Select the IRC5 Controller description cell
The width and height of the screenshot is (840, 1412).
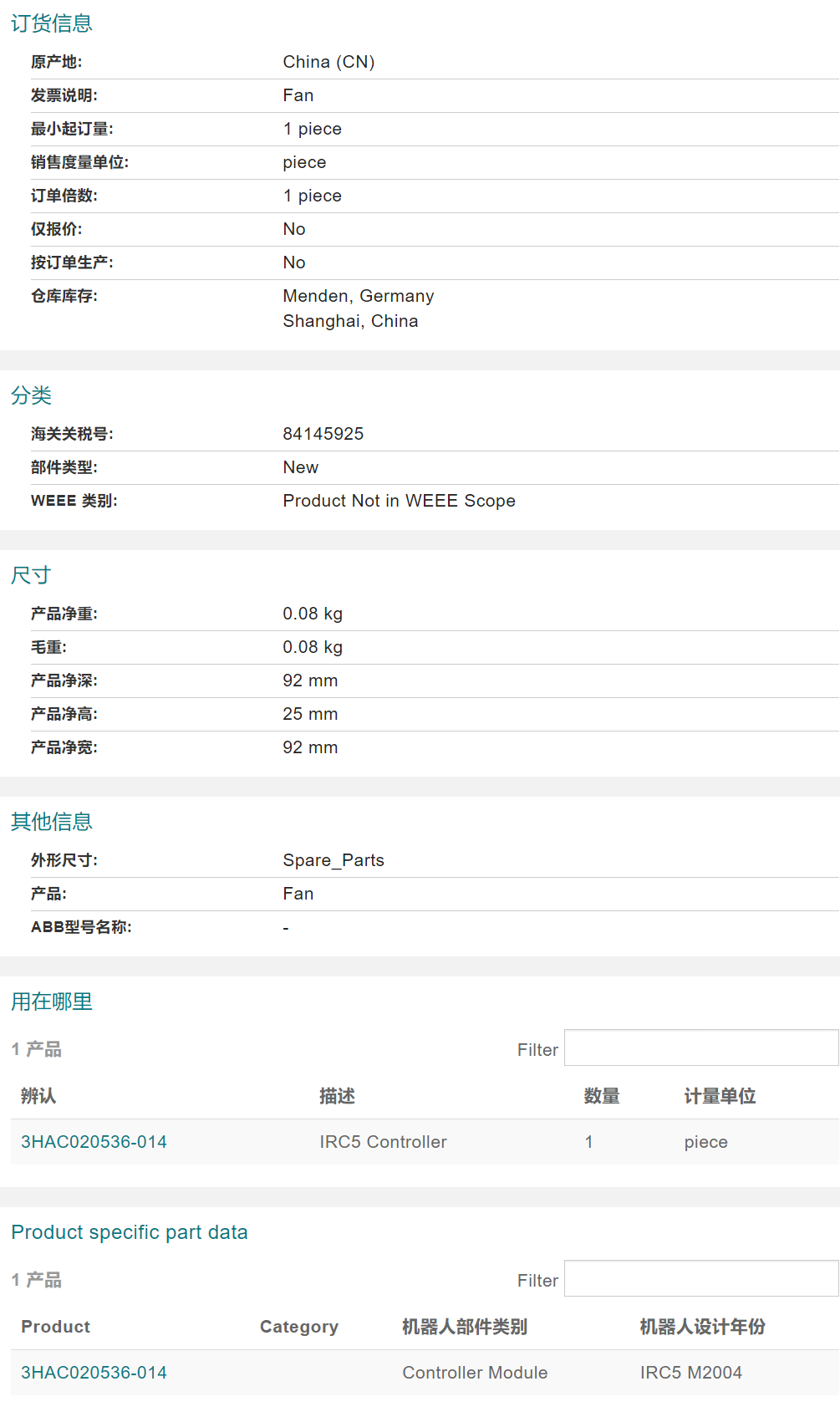pyautogui.click(x=383, y=1142)
